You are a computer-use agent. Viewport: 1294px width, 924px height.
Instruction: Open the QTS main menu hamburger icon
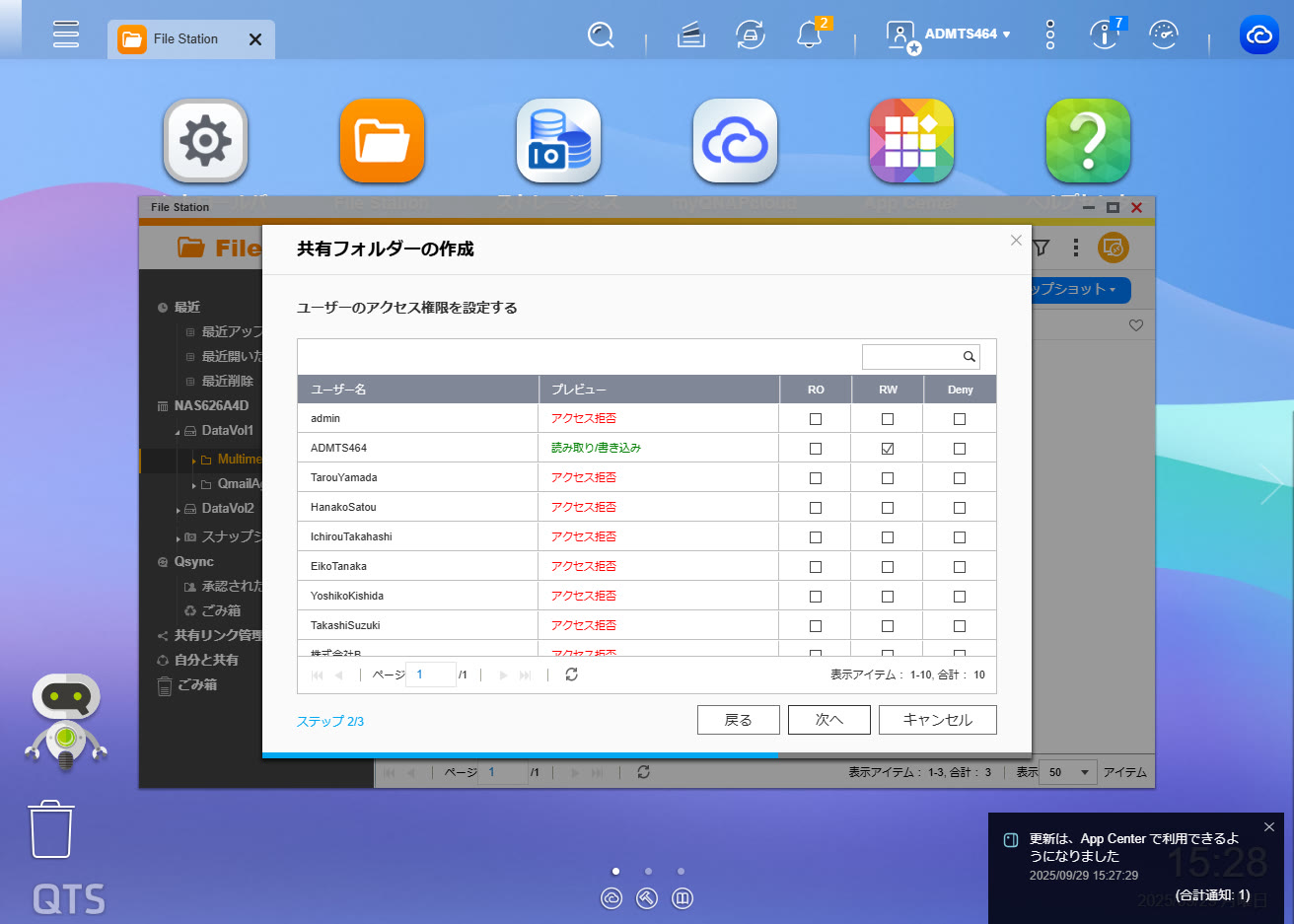click(x=66, y=35)
